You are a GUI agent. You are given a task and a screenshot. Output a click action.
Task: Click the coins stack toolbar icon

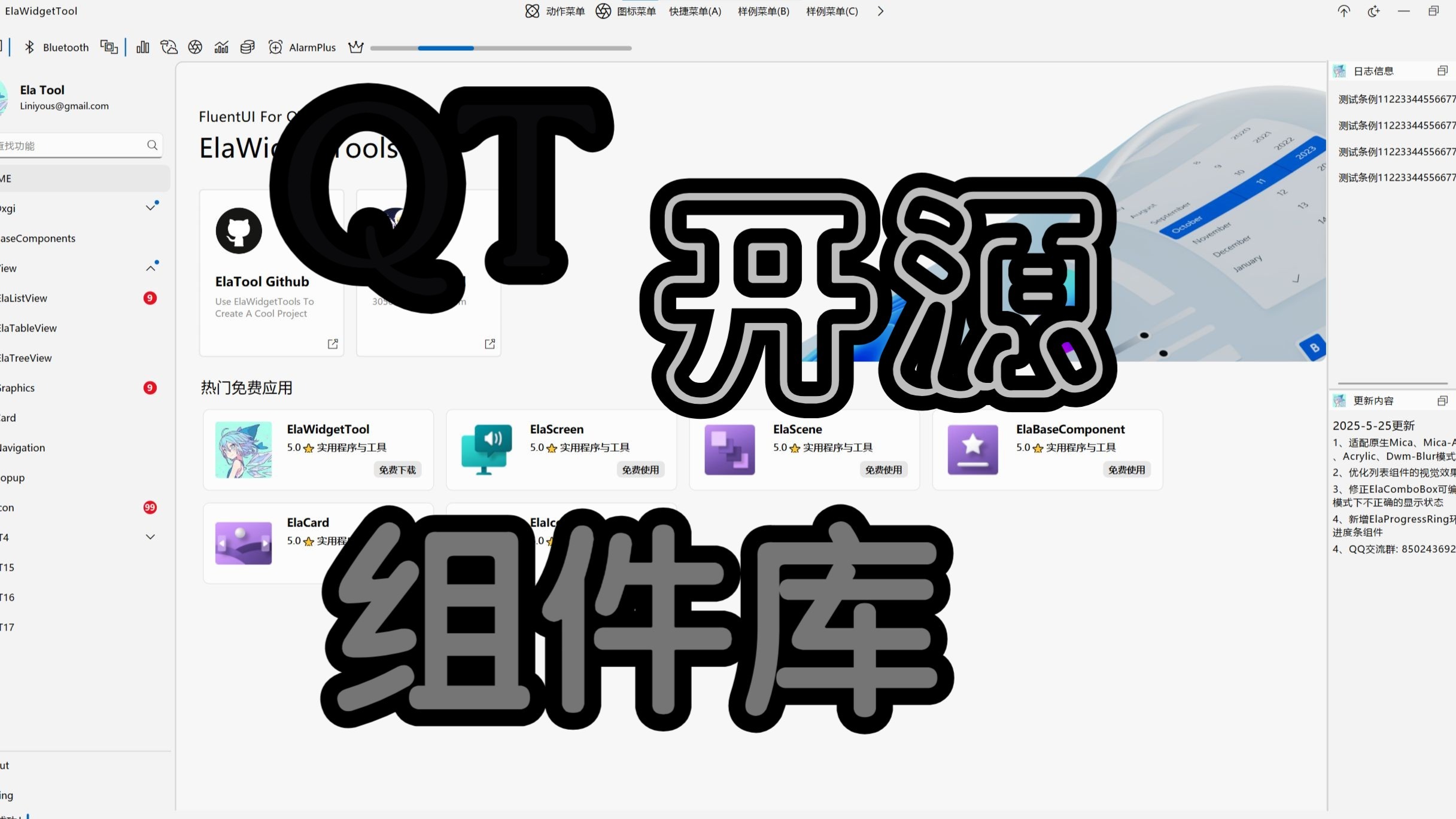tap(247, 47)
